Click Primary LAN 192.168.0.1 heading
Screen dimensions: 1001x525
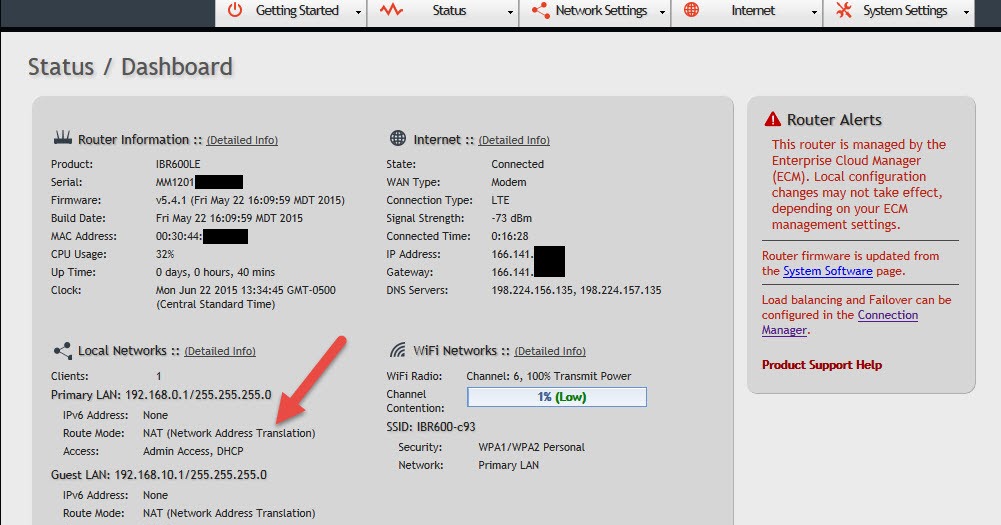click(x=162, y=395)
